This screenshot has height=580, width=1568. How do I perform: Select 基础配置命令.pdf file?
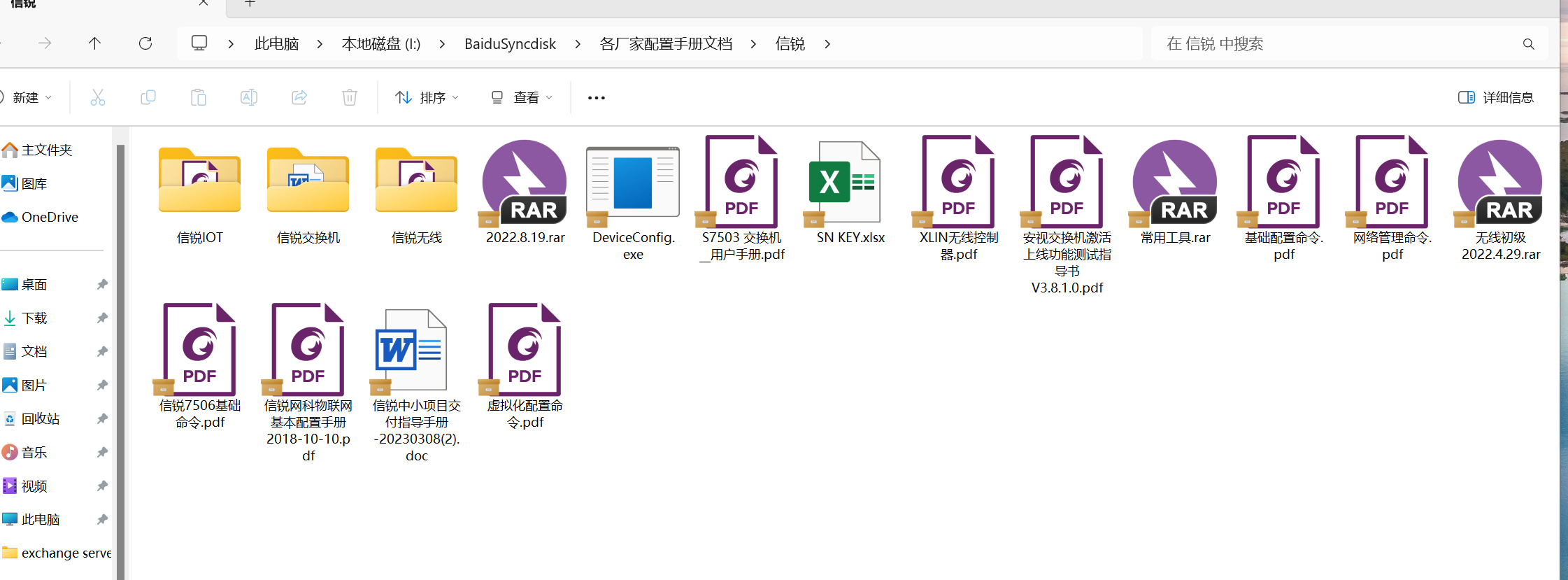click(1284, 199)
